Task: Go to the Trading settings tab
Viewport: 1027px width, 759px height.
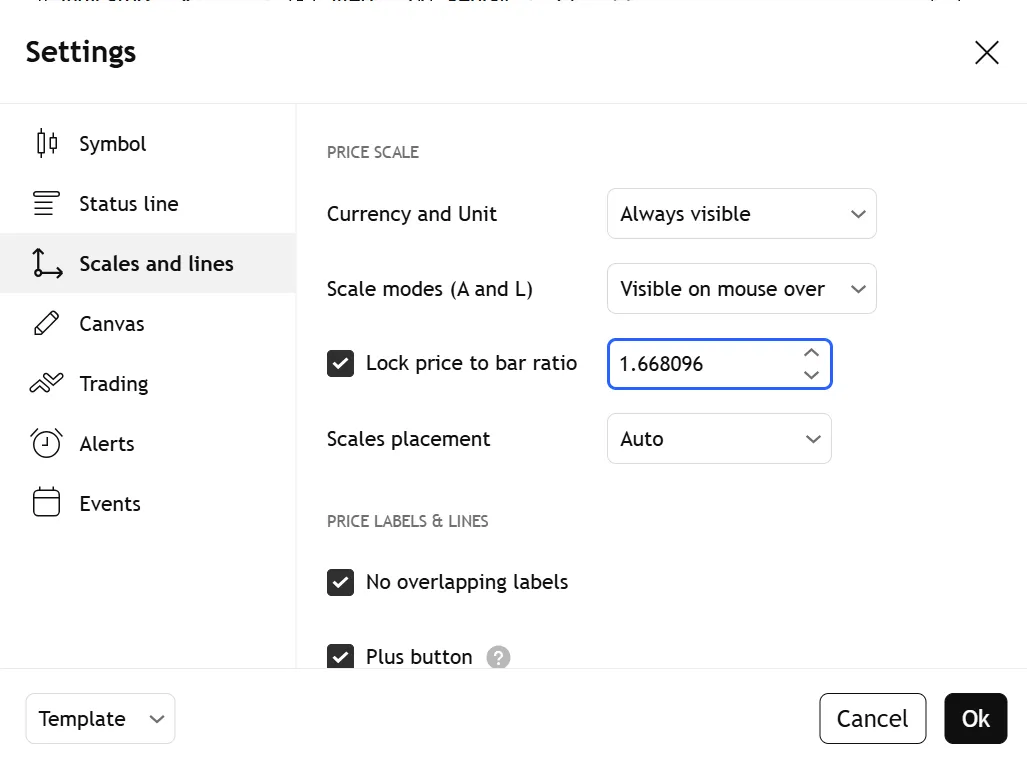Action: pyautogui.click(x=114, y=384)
